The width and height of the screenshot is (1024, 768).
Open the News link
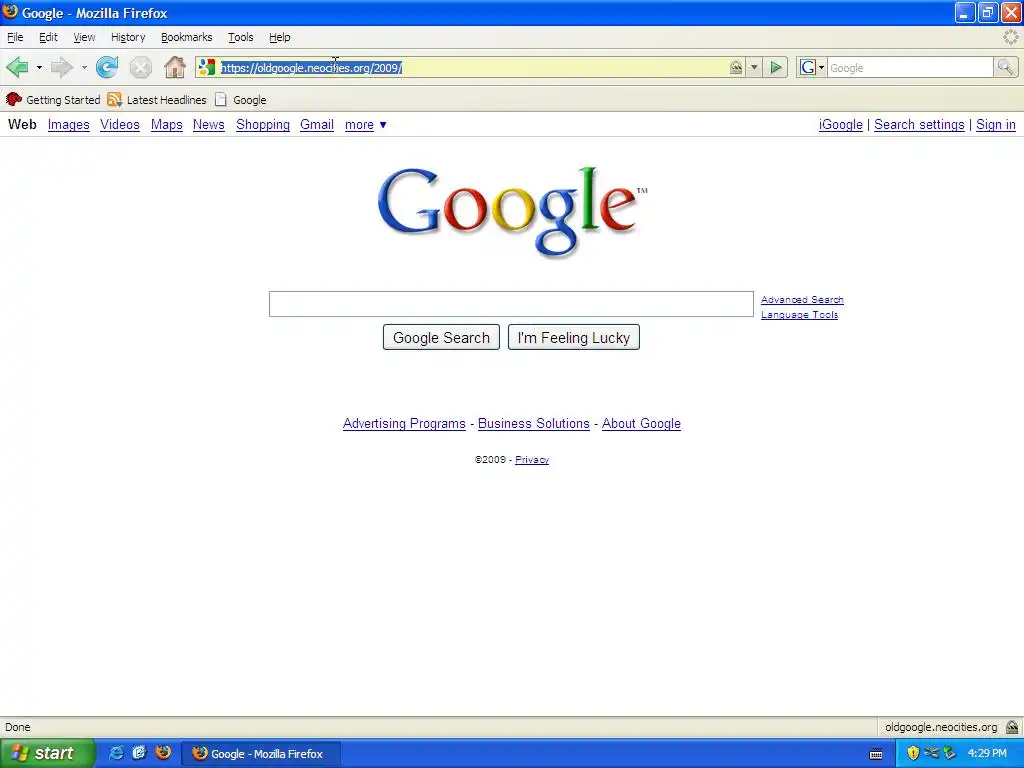pos(208,125)
